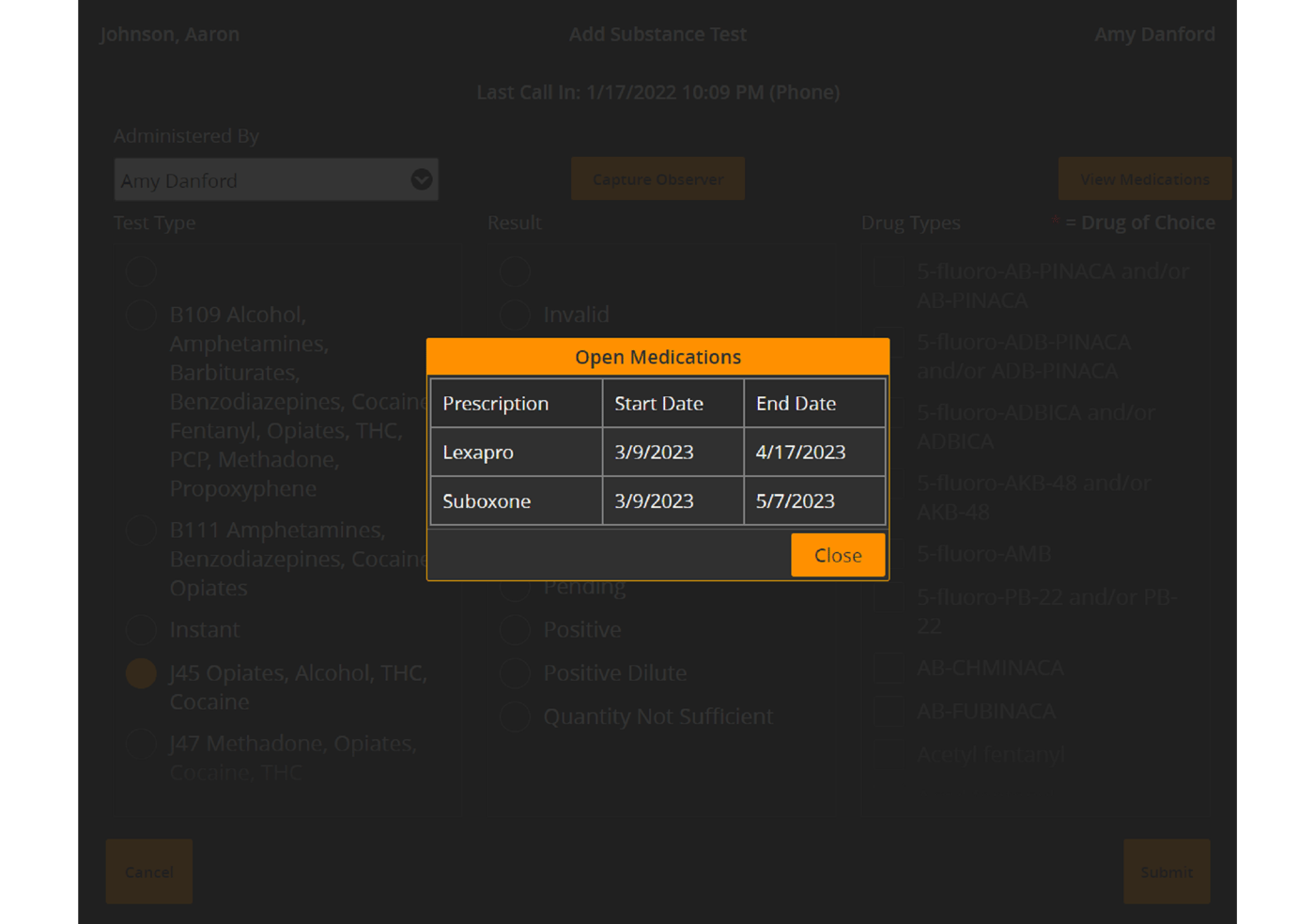Select the B109 Alcohol test type radio
Image resolution: width=1315 pixels, height=924 pixels.
(141, 315)
